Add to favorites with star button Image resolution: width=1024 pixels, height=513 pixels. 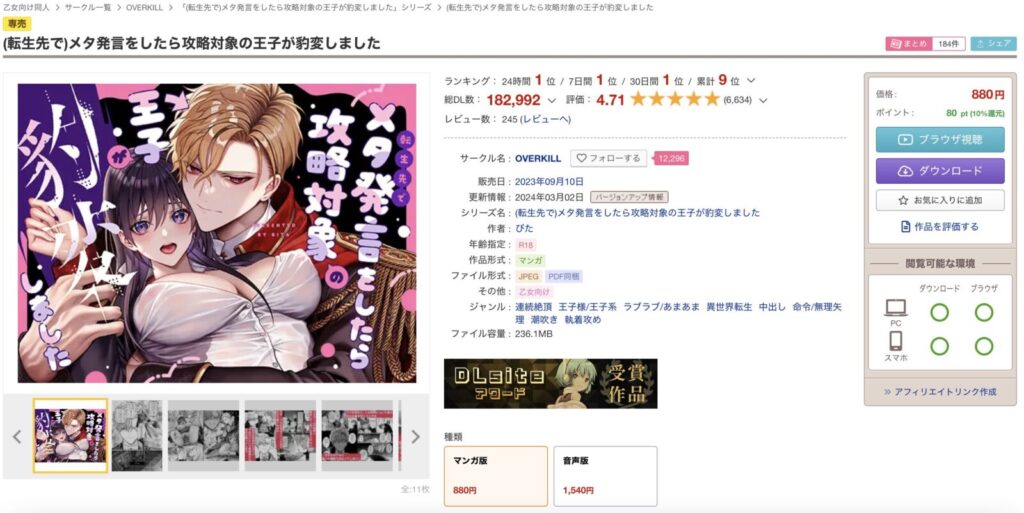(940, 200)
